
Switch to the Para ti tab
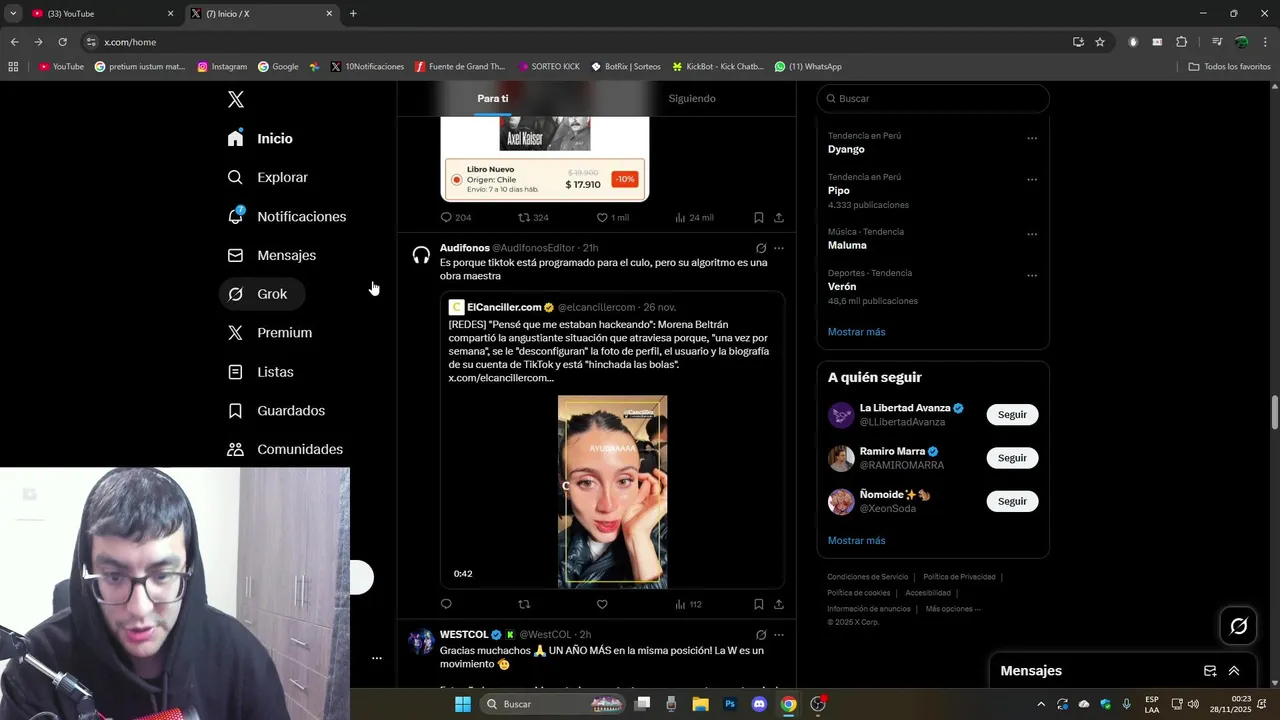tap(493, 99)
